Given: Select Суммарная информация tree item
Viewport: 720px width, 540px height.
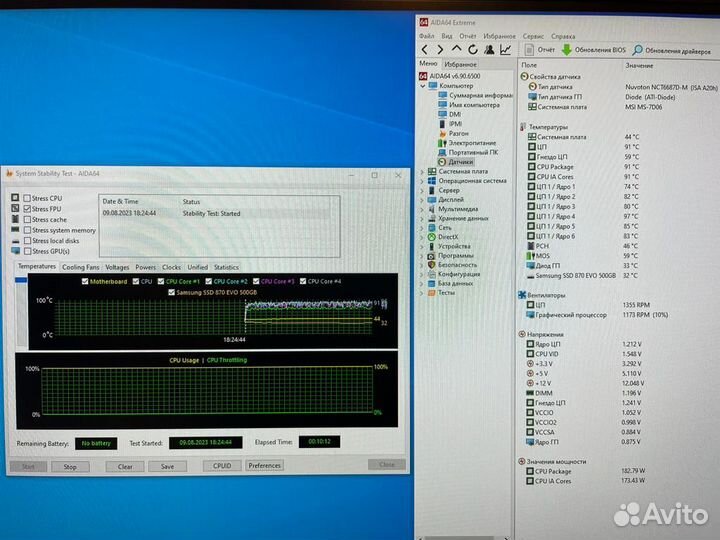Looking at the screenshot, I should 475,96.
